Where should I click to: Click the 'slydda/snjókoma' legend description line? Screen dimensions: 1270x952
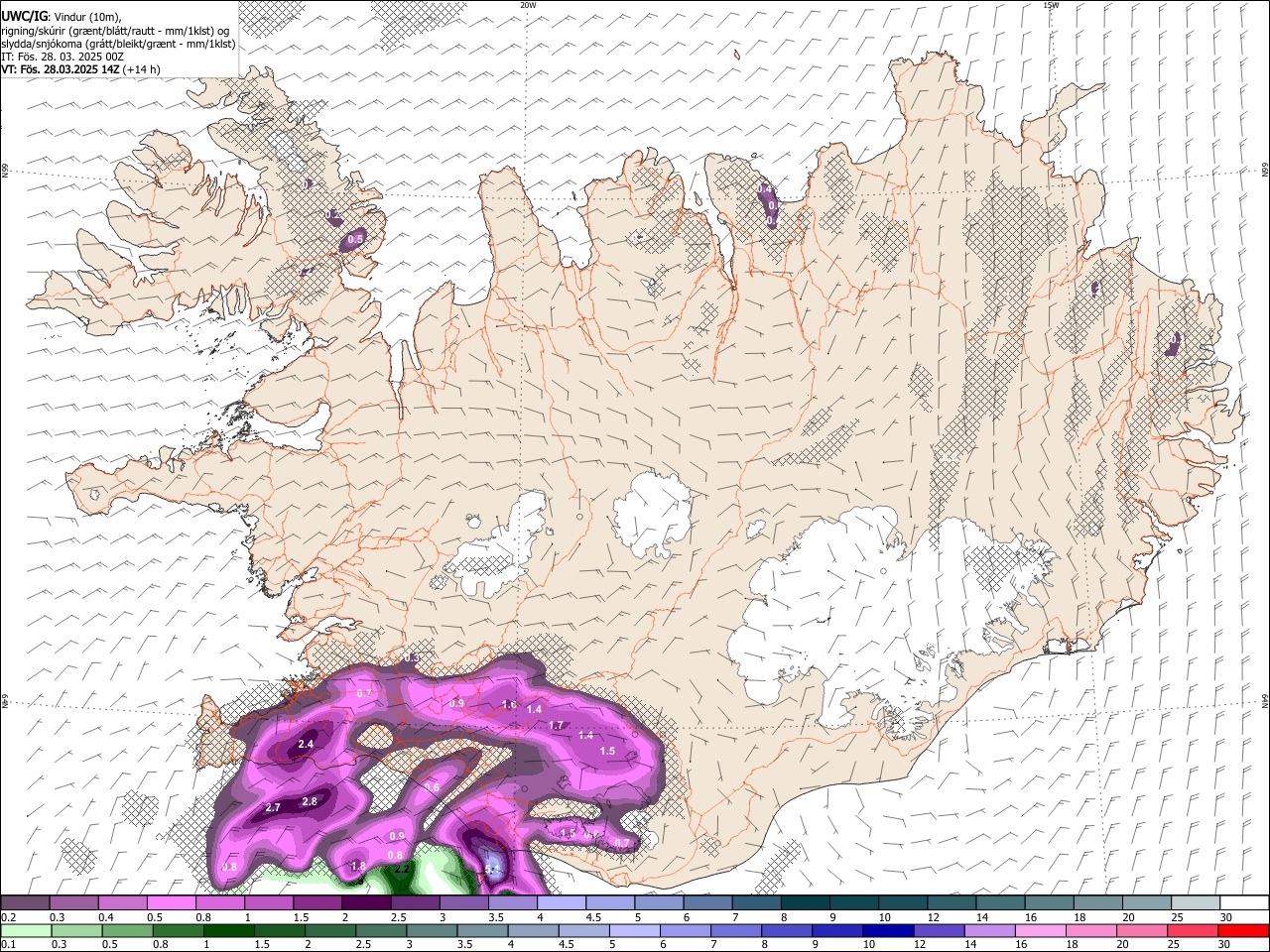118,44
